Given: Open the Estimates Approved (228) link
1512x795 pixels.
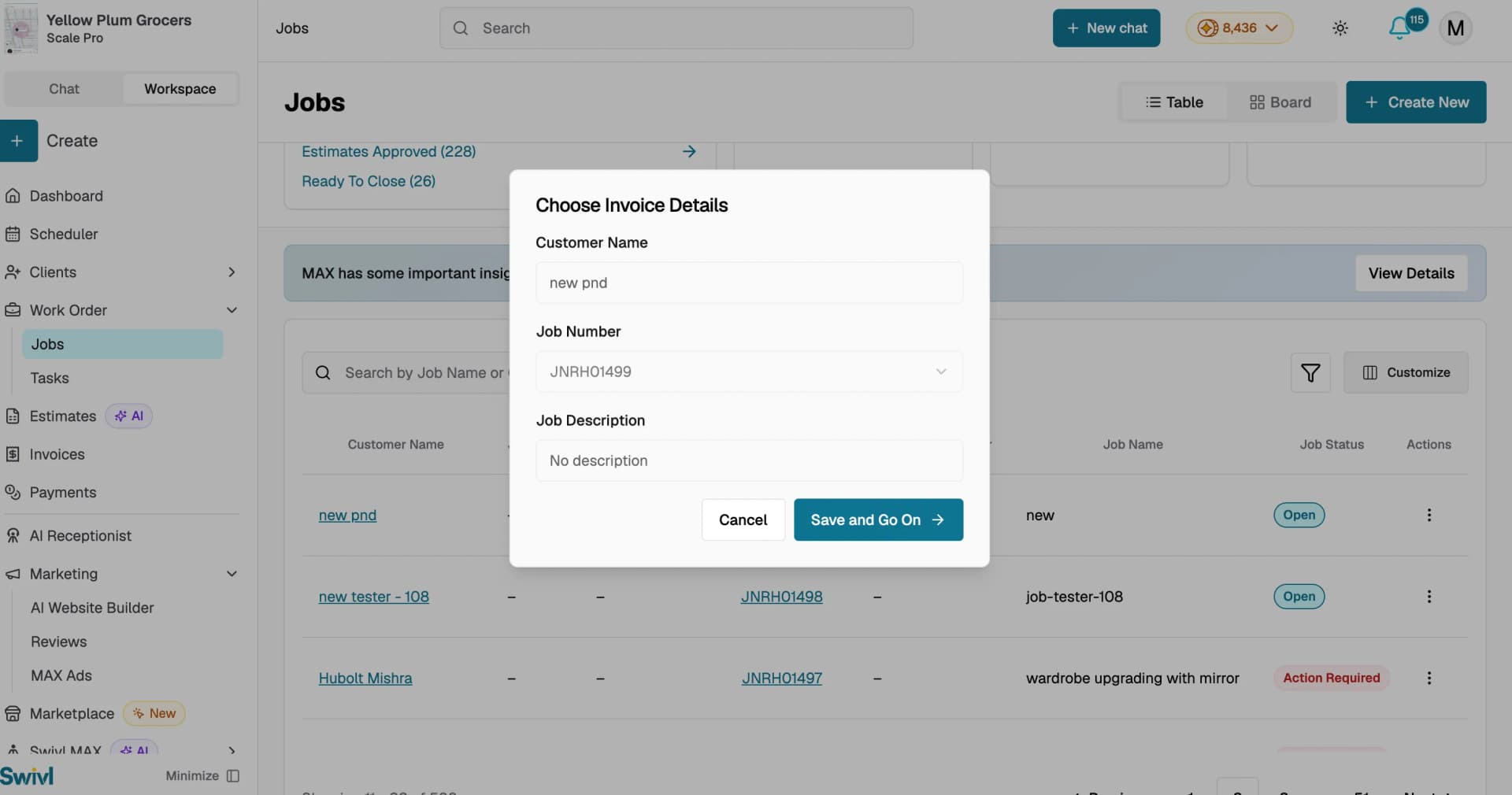Looking at the screenshot, I should click(x=388, y=151).
